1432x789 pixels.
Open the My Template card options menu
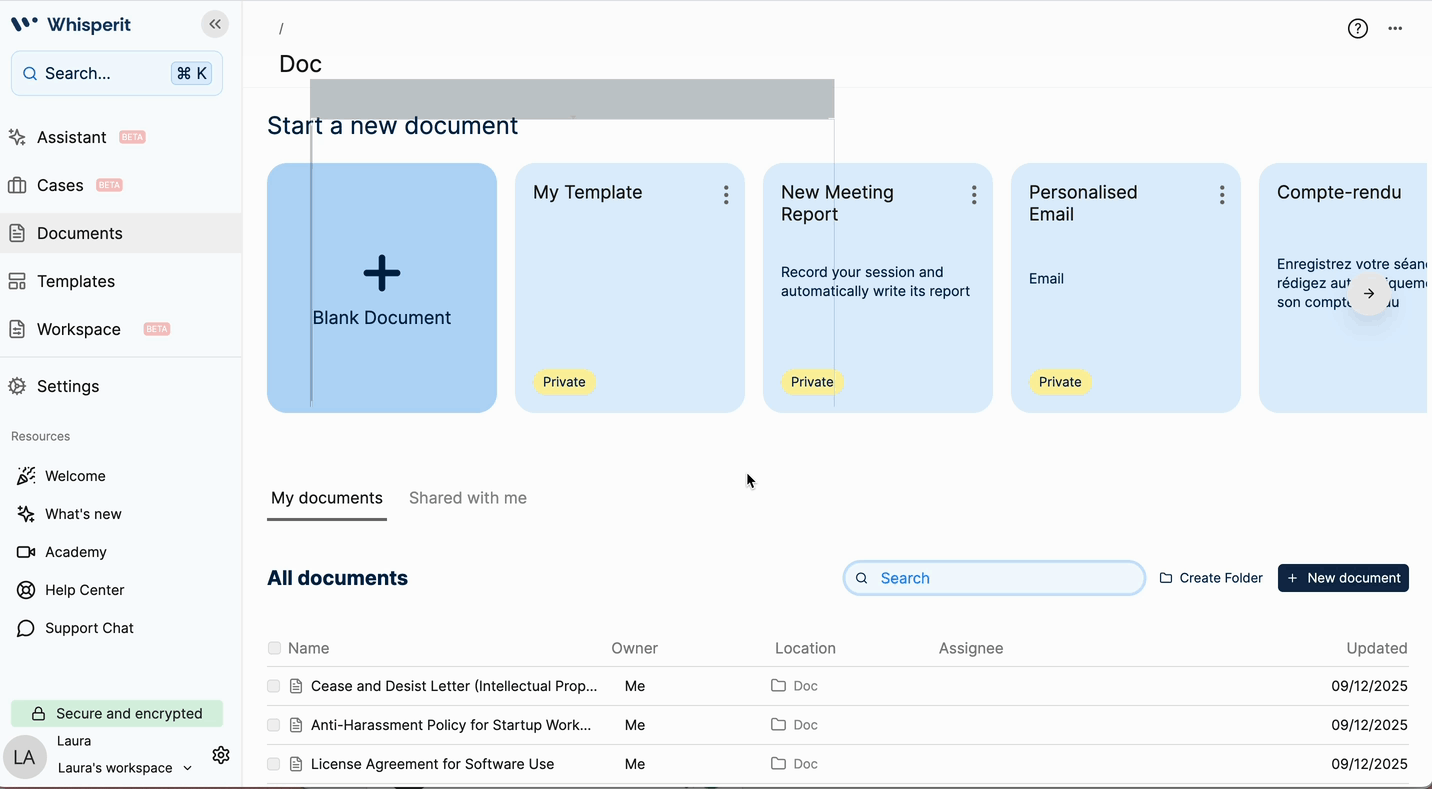(726, 195)
